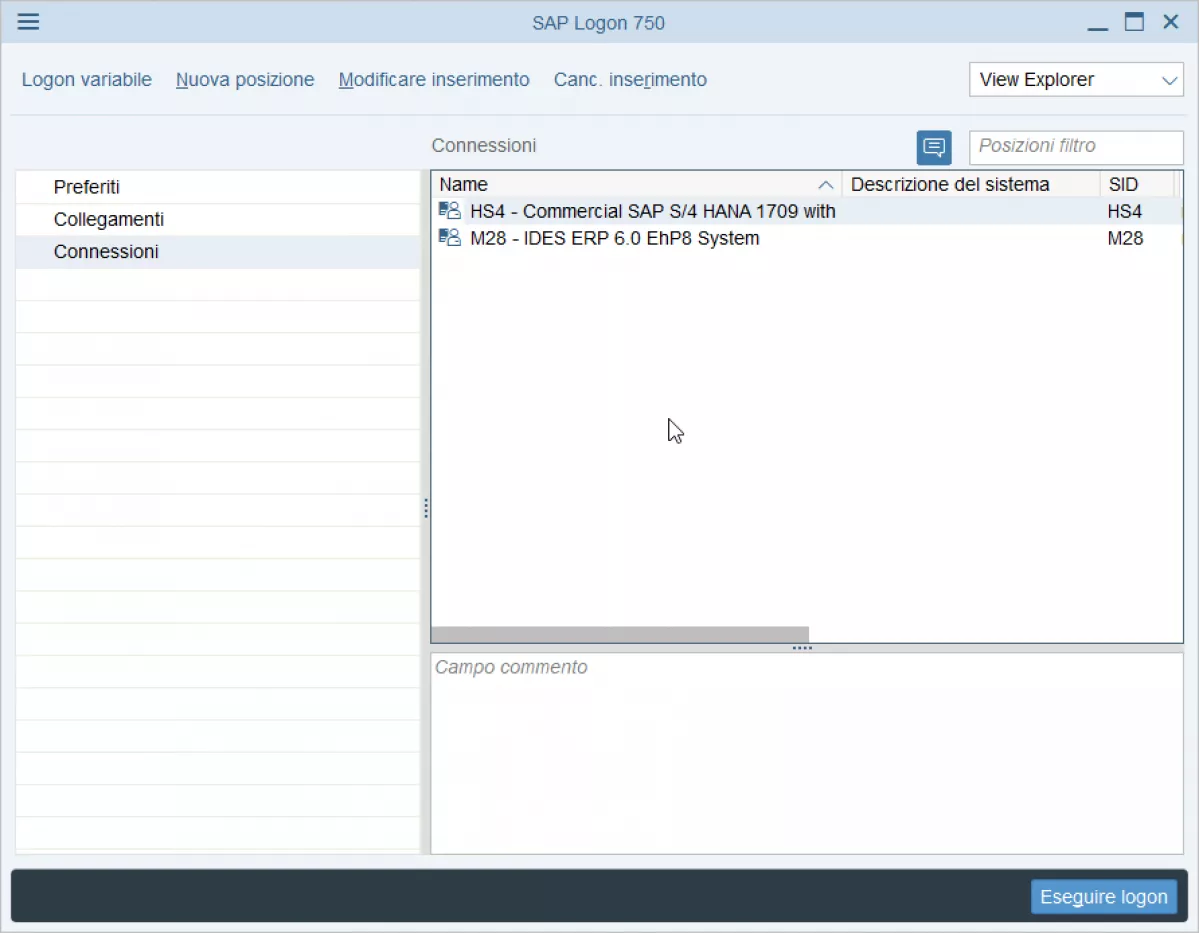Click Modificare inserimento link

click(x=434, y=80)
